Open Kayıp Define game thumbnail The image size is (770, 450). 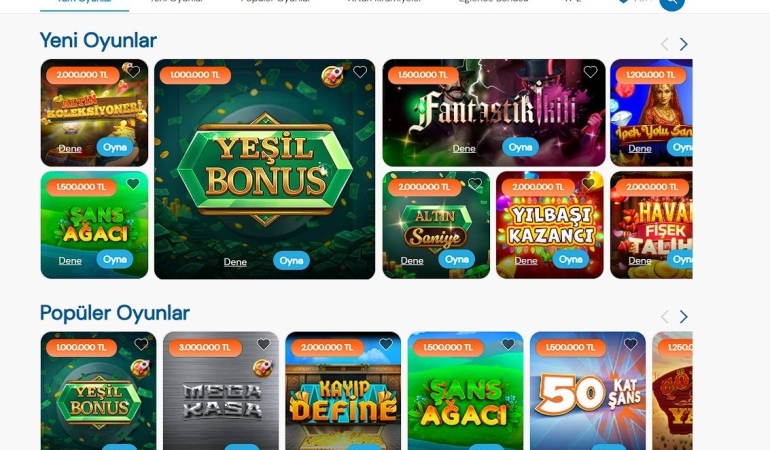click(x=343, y=391)
